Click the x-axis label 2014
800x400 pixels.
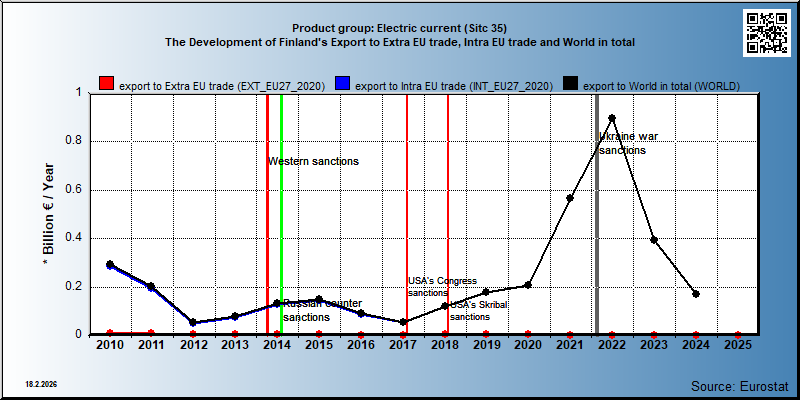(x=277, y=345)
